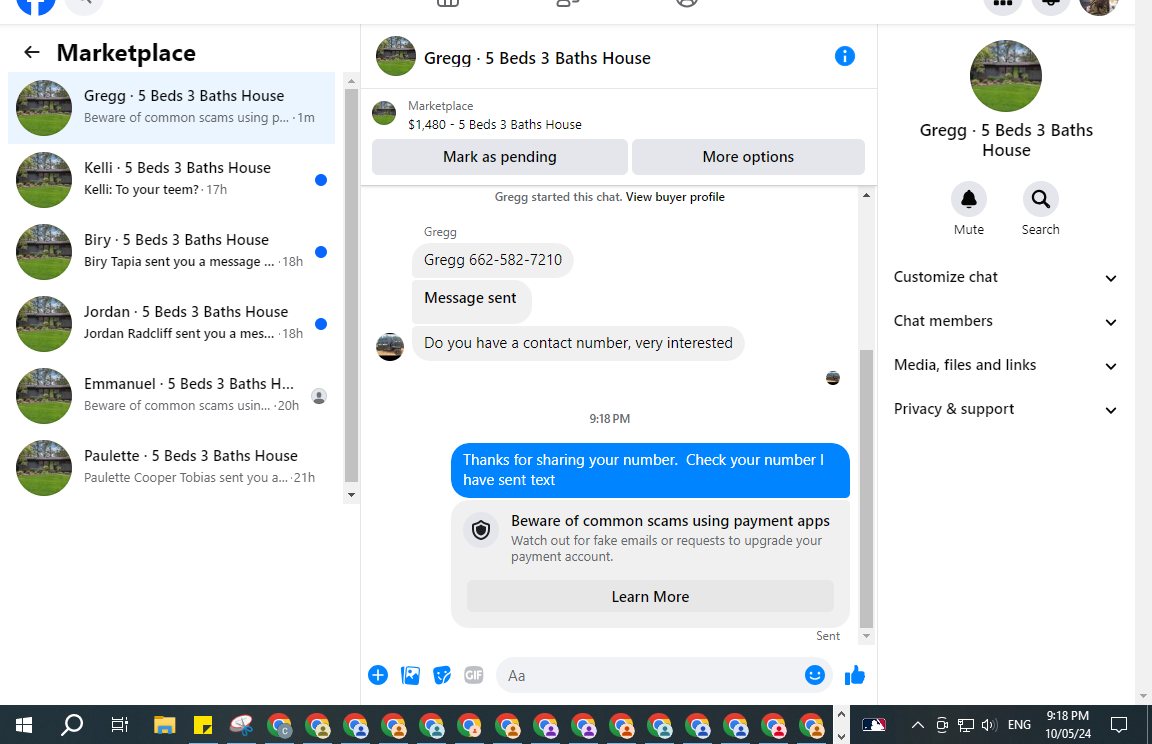Click ENG language indicator in taskbar
Viewport: 1152px width, 744px height.
(x=1019, y=726)
